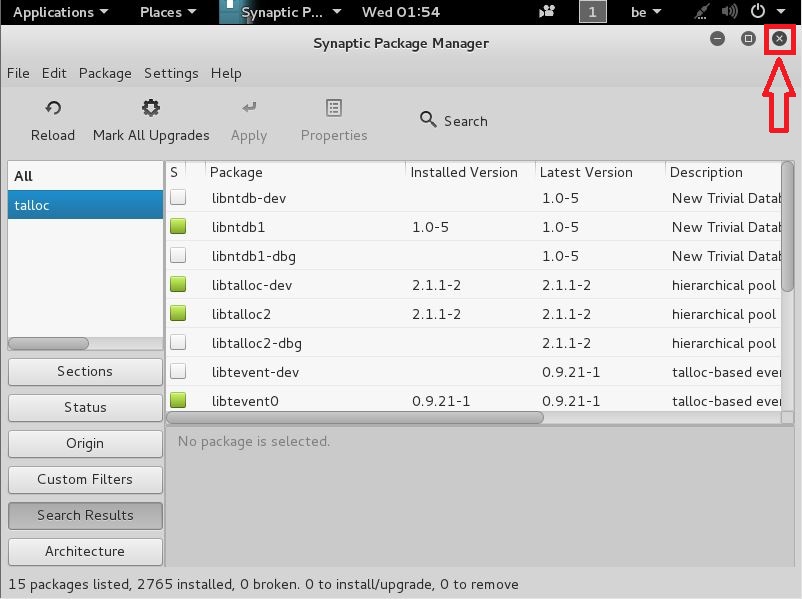Toggle status box for libtalloc-dev
The width and height of the screenshot is (802, 599).
[178, 284]
